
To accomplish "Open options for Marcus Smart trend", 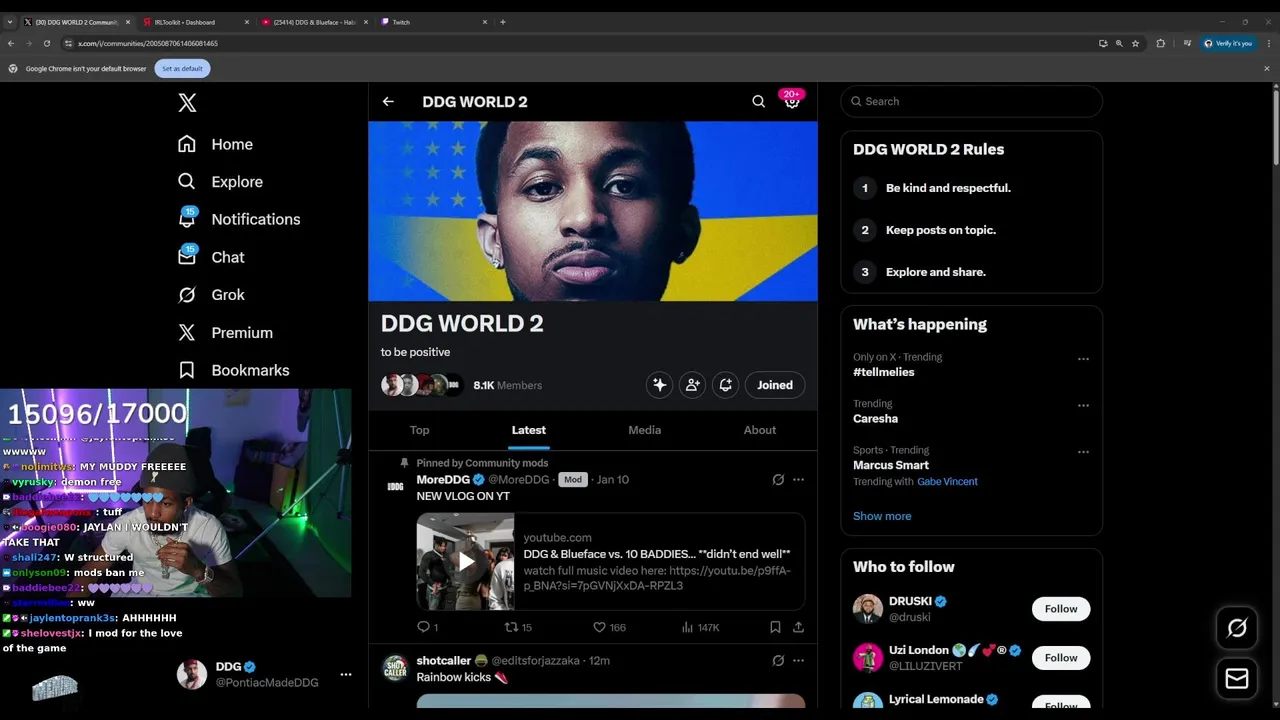I will pos(1083,452).
